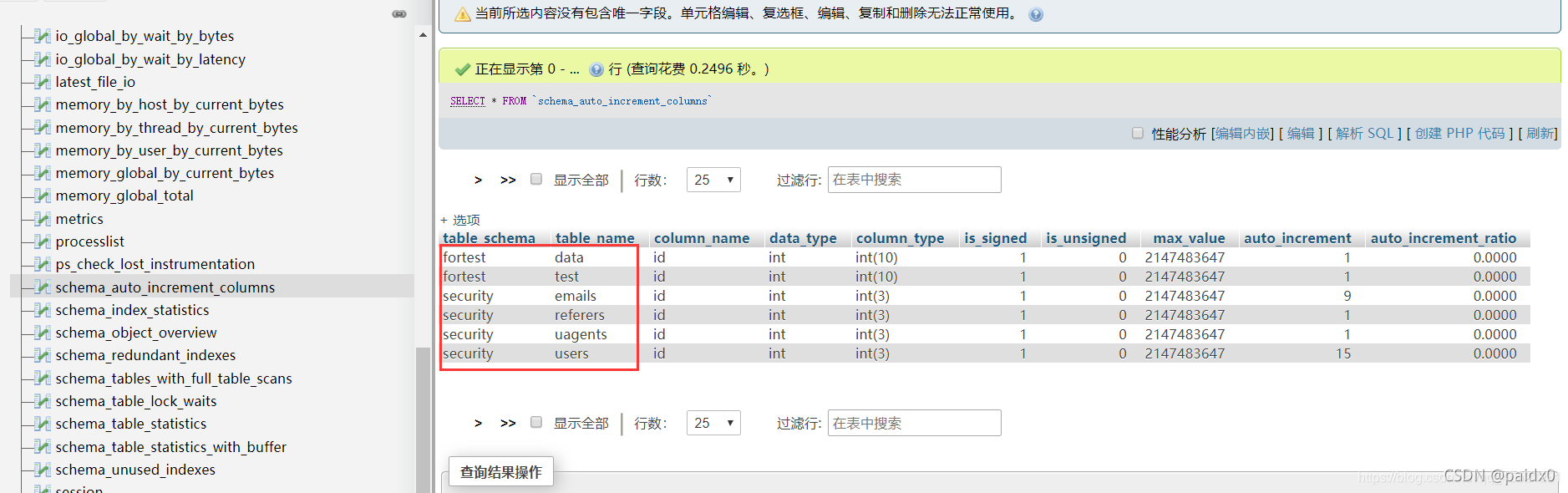Click view icon beside schema_table_lock_waits
The height and width of the screenshot is (493, 1568).
point(43,401)
